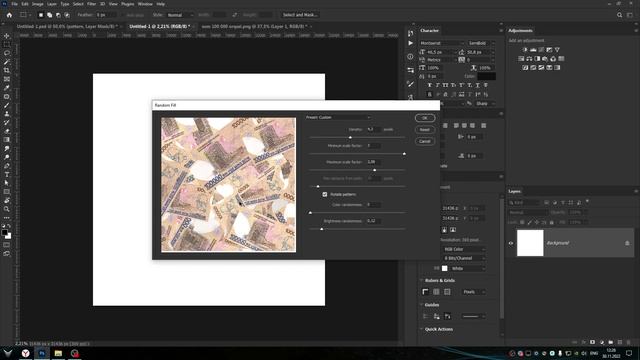Open Yandex browser from the taskbar

(25, 353)
